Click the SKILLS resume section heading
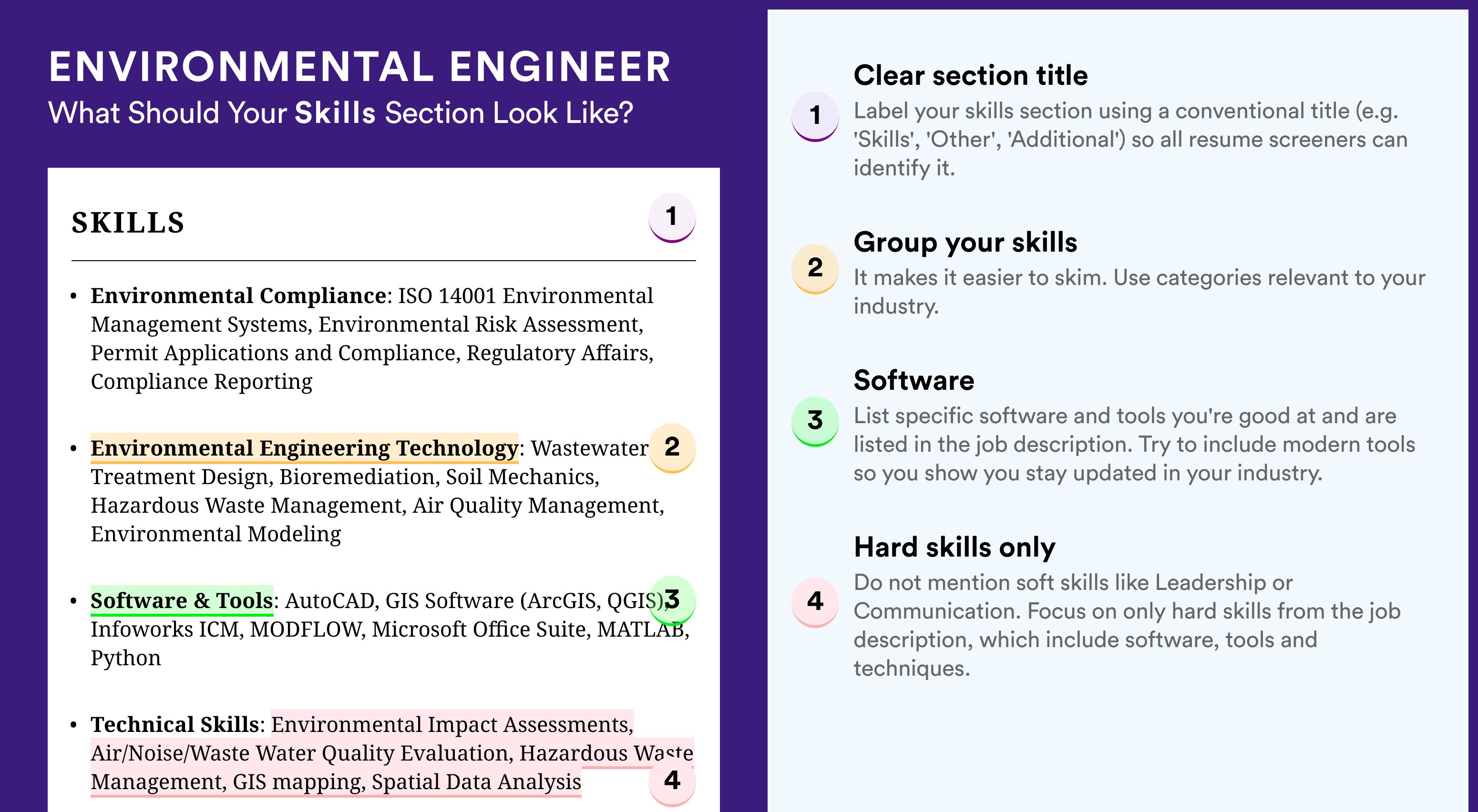The height and width of the screenshot is (812, 1478). pos(128,223)
